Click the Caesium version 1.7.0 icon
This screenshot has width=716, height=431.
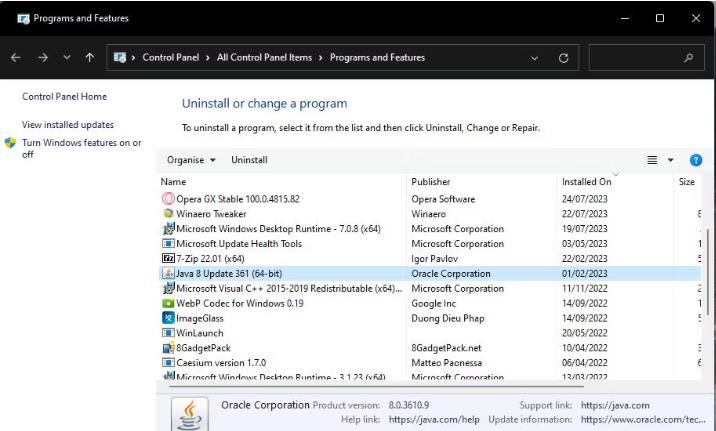[168, 363]
